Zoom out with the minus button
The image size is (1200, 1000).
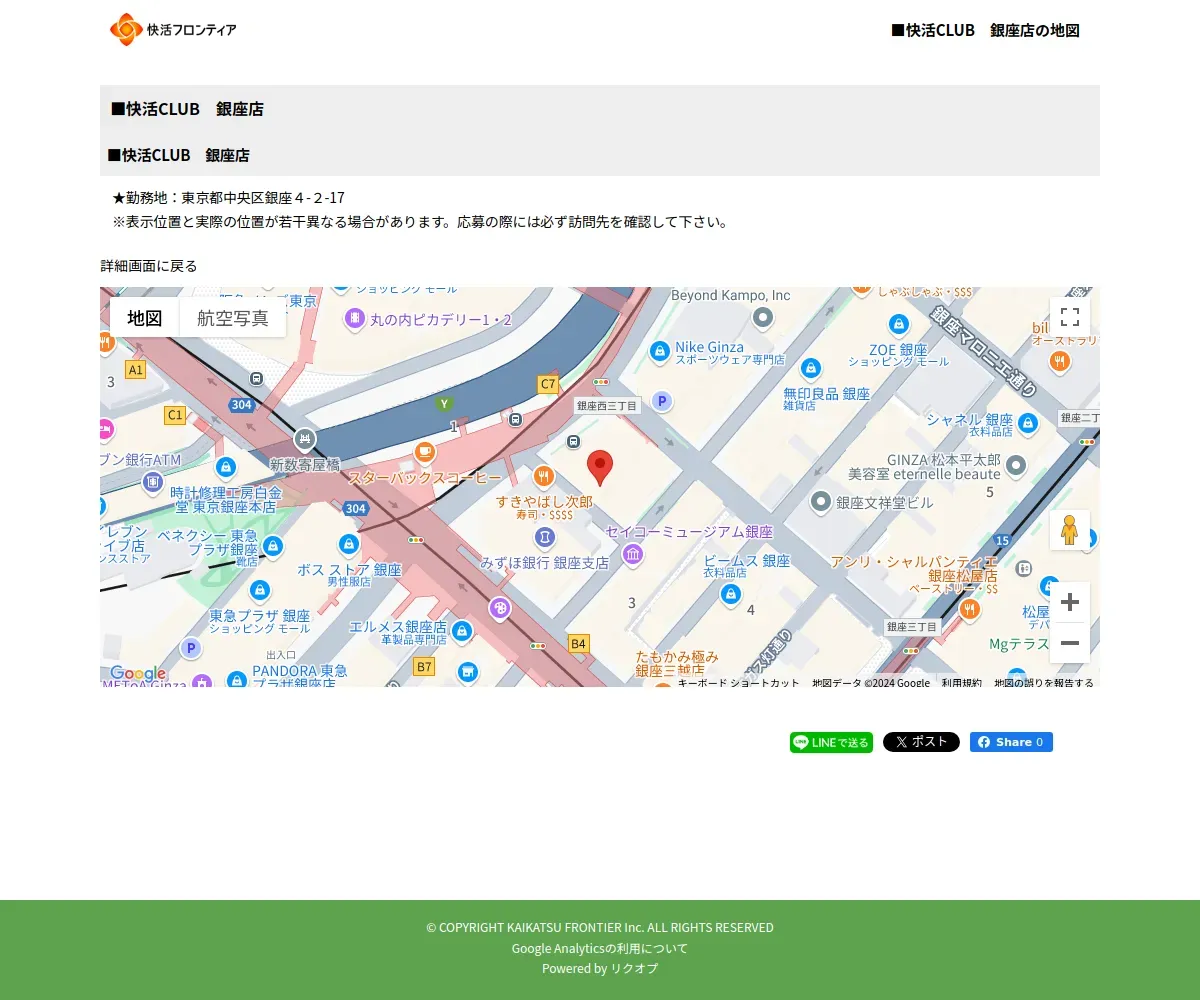coord(1070,643)
